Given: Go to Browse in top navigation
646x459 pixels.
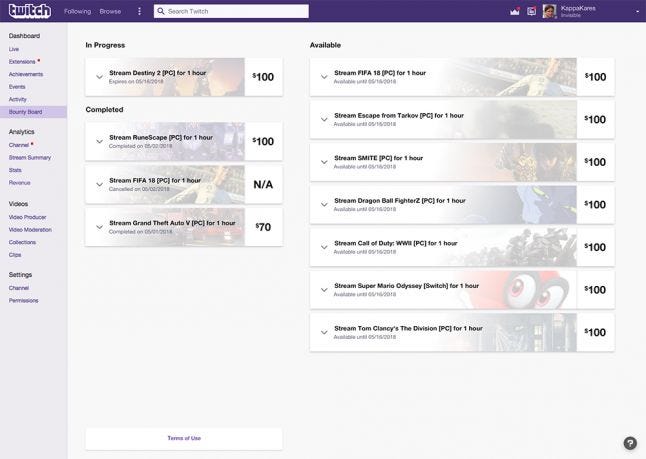Looking at the screenshot, I should [110, 11].
